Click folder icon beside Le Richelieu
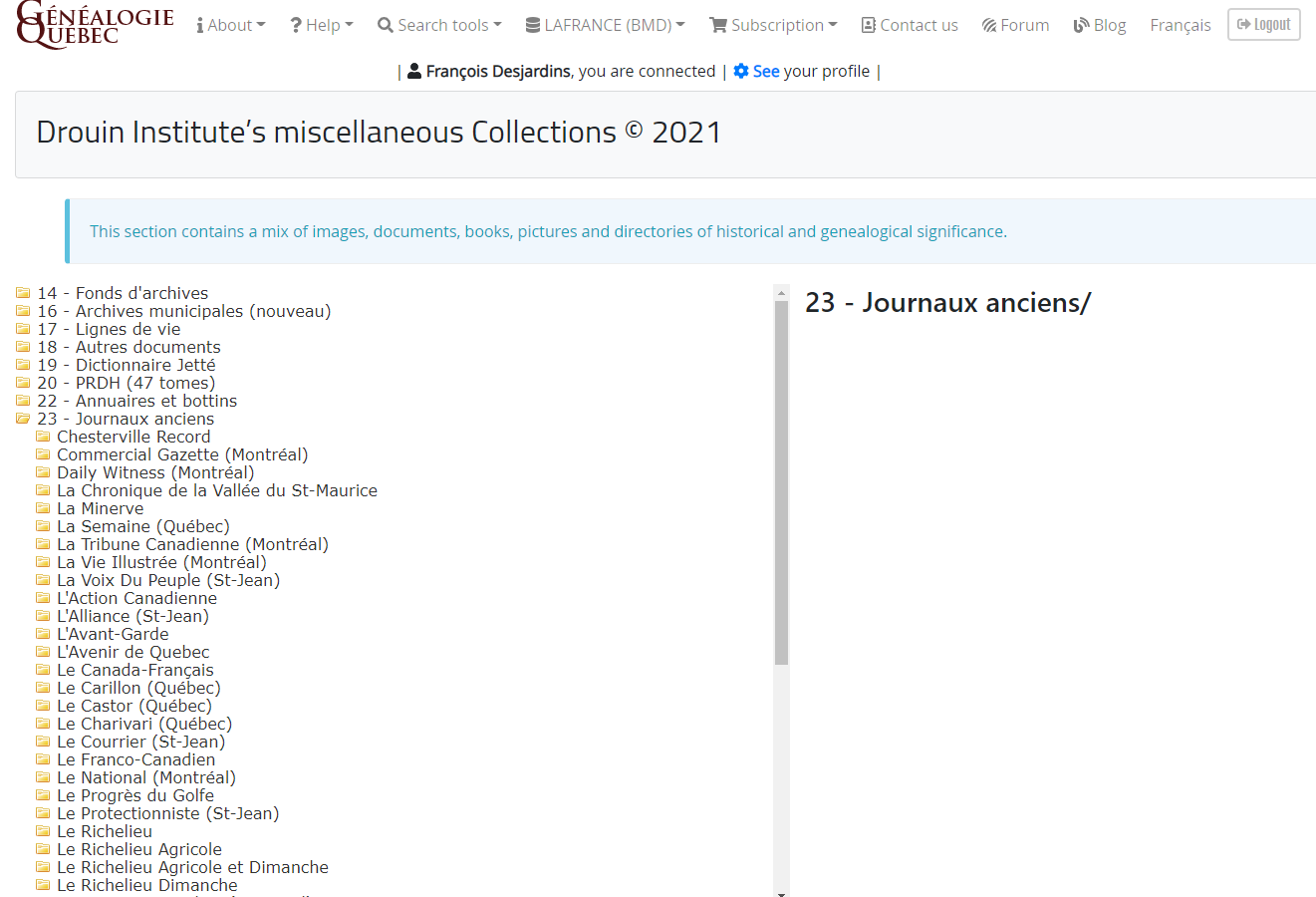 43,831
